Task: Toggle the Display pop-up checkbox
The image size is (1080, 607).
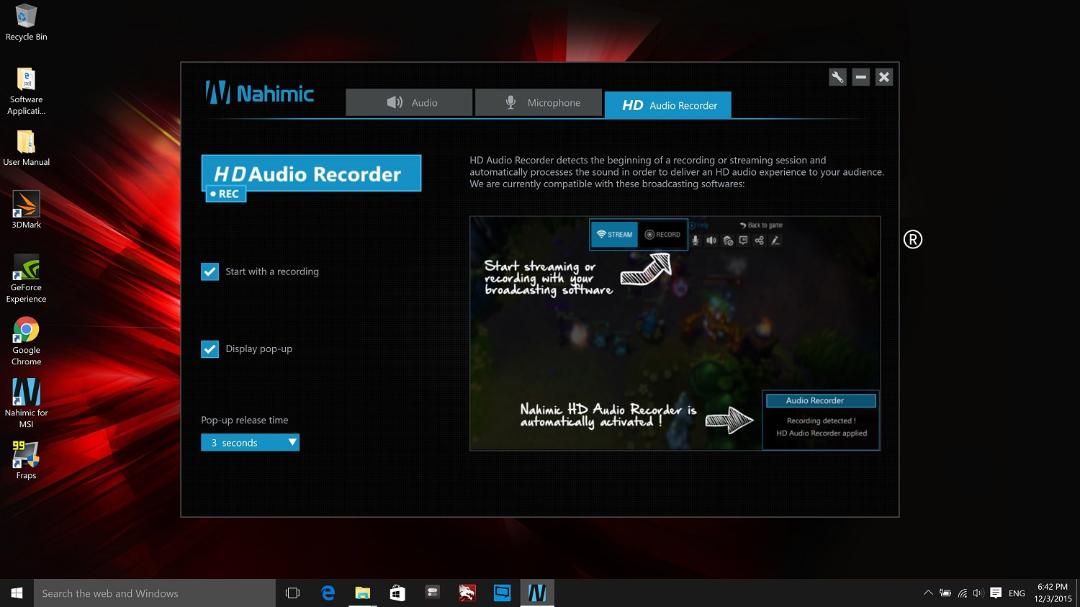Action: pyautogui.click(x=210, y=349)
